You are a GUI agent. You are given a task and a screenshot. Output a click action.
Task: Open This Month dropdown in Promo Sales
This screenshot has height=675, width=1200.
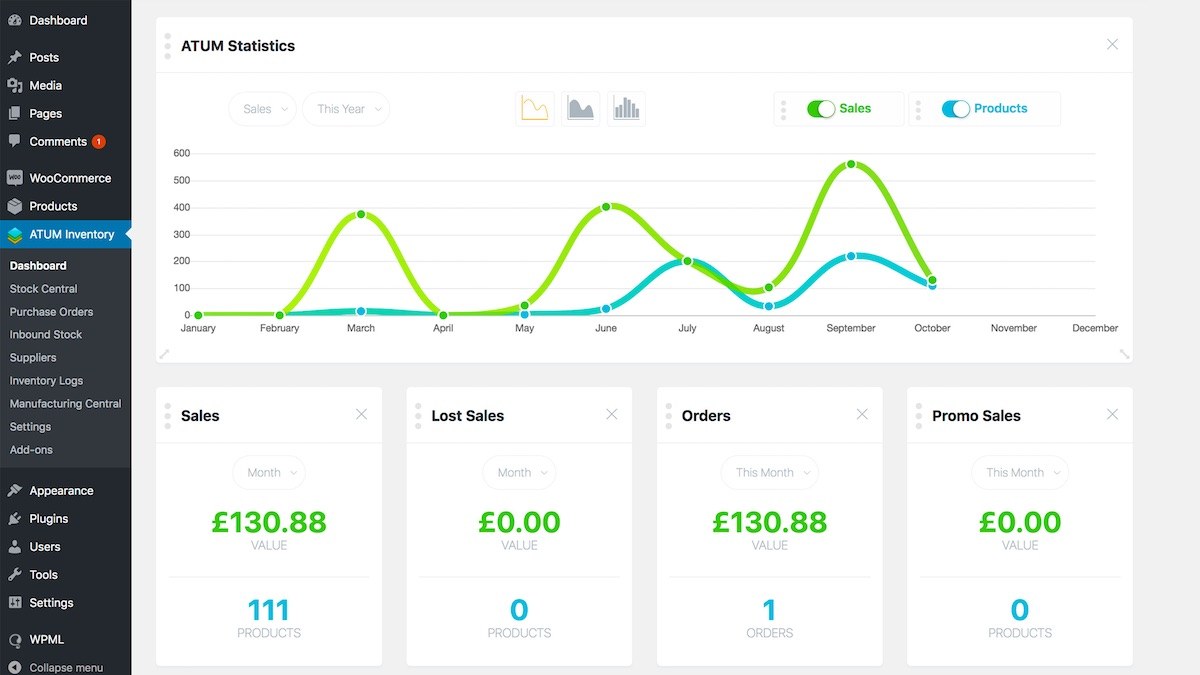1020,473
